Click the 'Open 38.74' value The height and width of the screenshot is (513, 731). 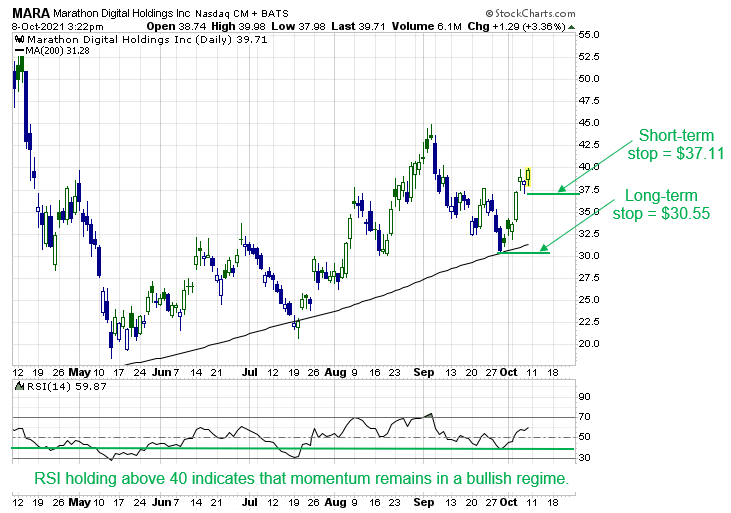tap(176, 27)
